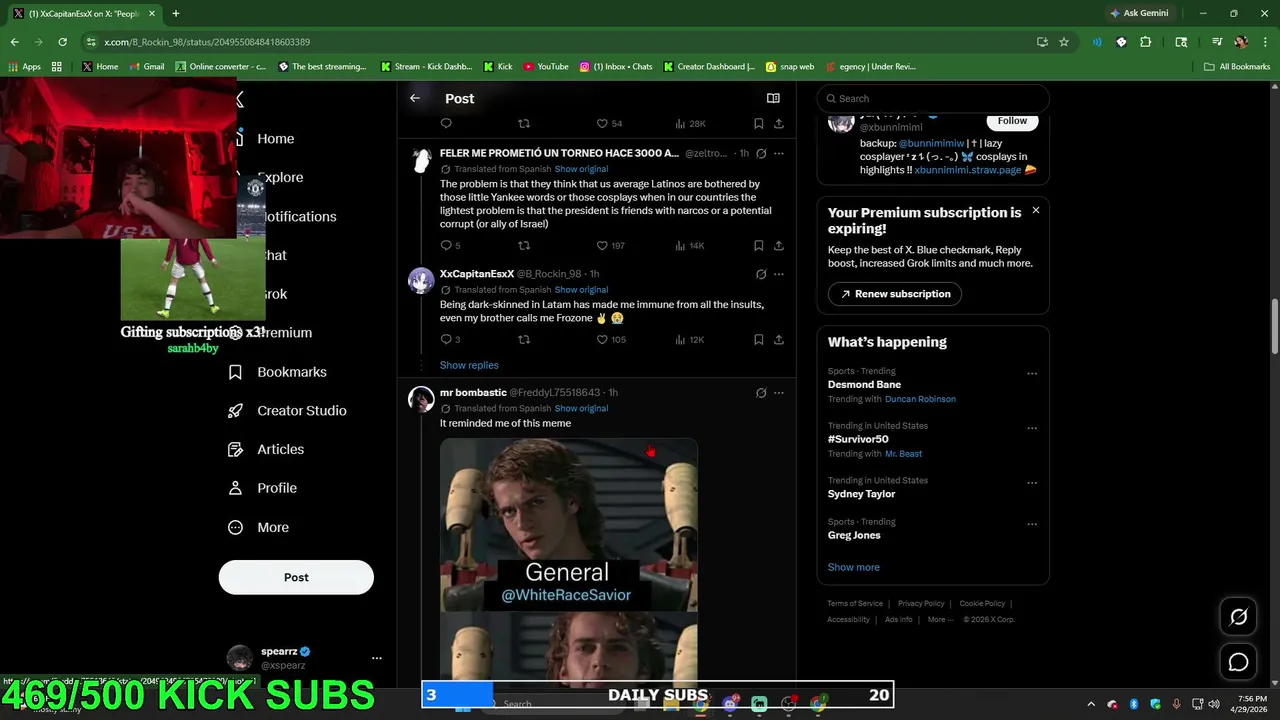This screenshot has height=720, width=1280.
Task: Open Grok explain icon on mr bombastic's post
Action: [761, 393]
